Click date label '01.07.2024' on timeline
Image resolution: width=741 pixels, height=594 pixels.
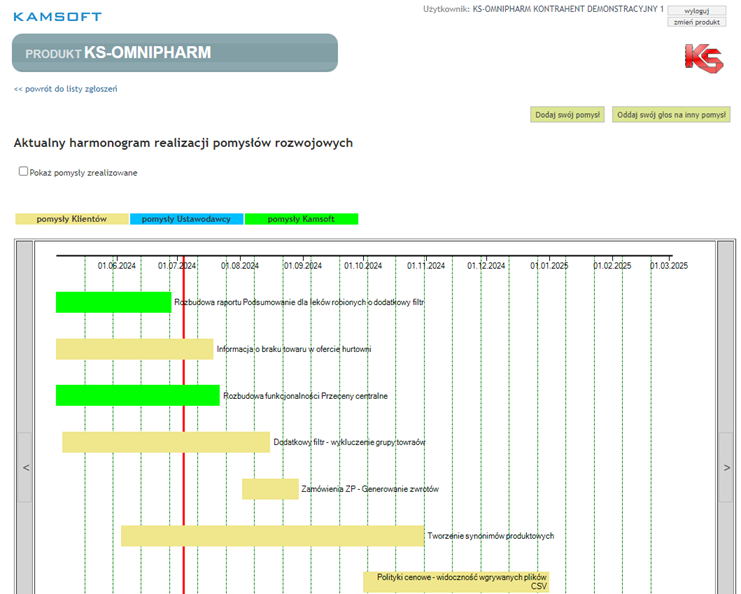point(177,266)
